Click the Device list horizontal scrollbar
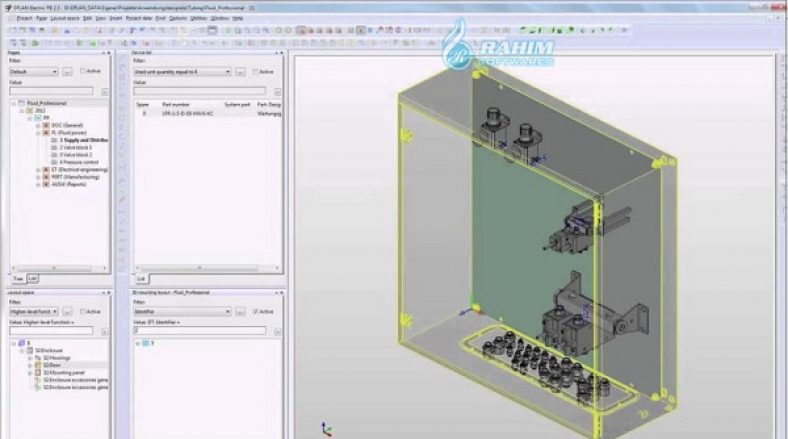 207,268
